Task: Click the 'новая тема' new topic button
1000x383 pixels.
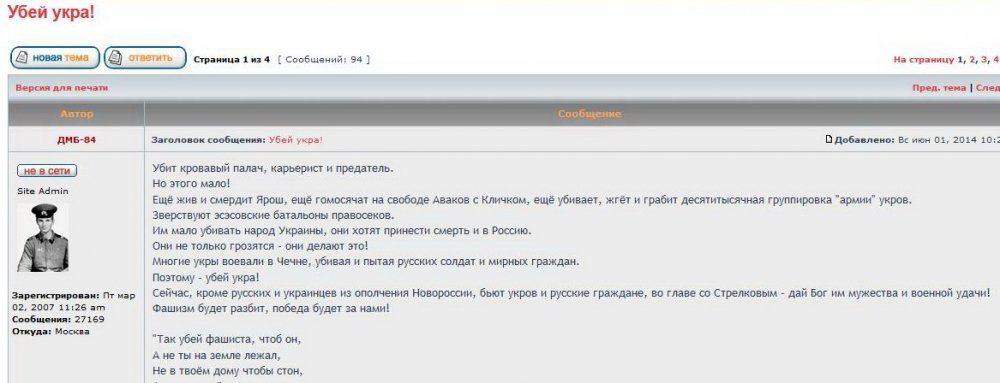Action: coord(55,58)
